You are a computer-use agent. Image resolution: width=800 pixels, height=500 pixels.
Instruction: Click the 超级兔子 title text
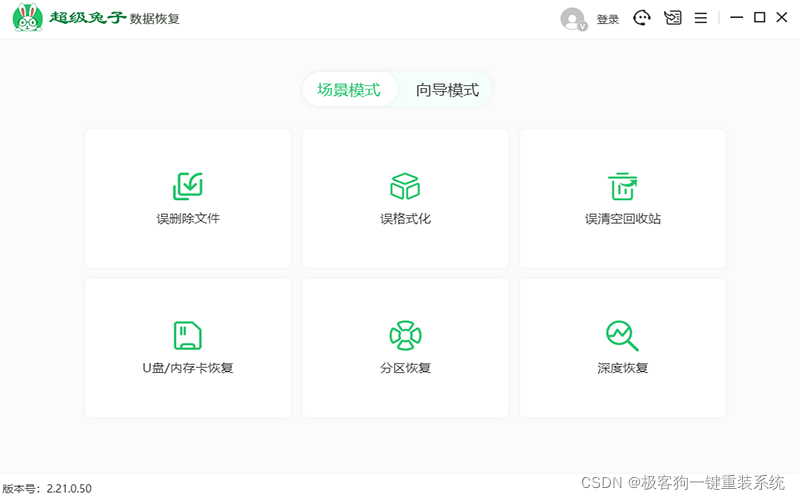click(x=88, y=18)
